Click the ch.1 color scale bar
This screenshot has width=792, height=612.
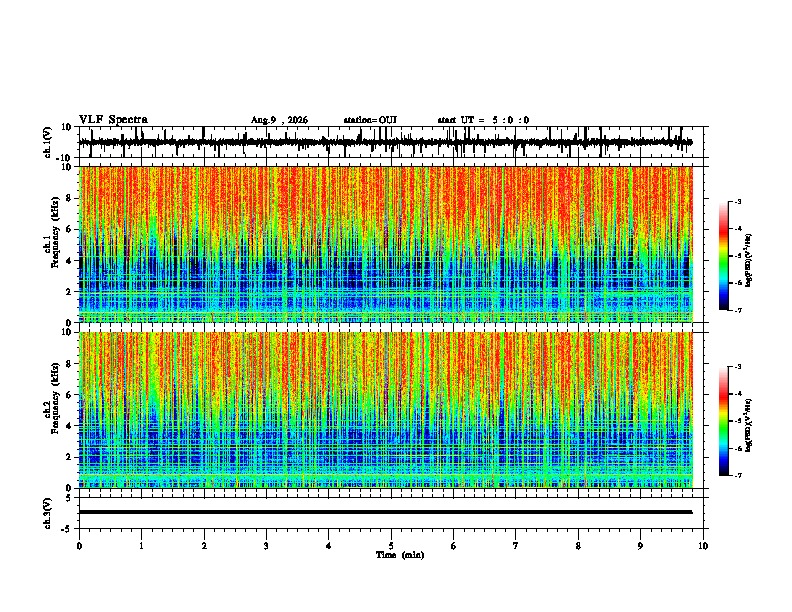724,256
